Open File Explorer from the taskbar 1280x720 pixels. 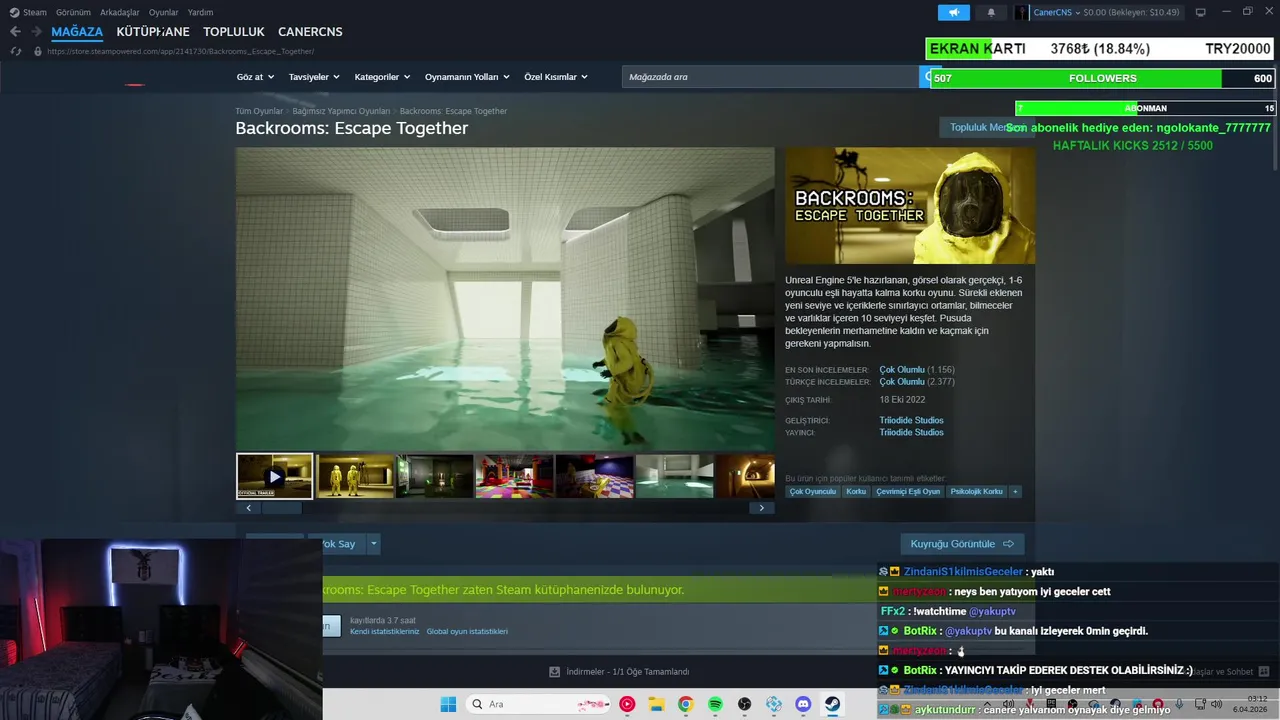(656, 704)
